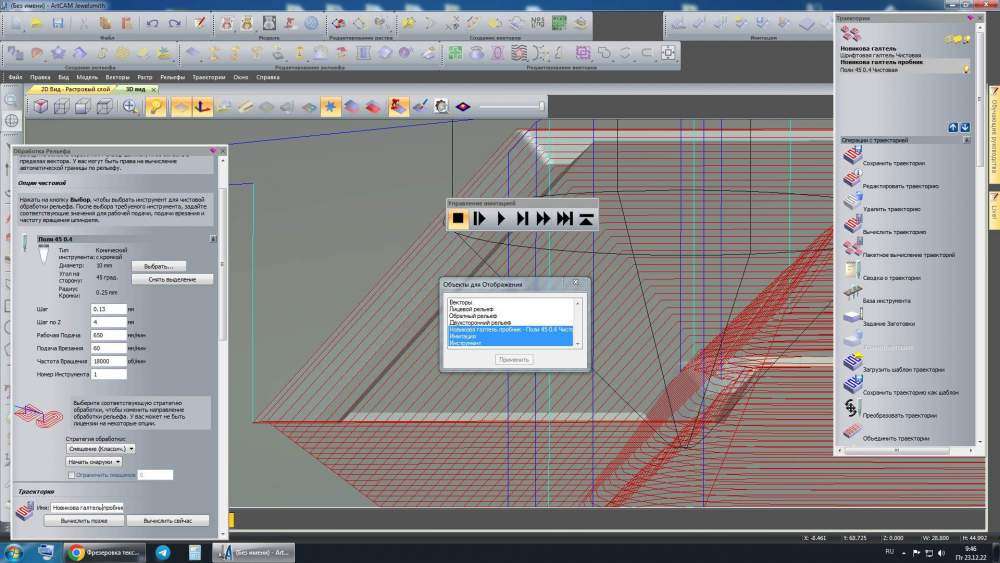Click the slider in the 3D view toolbar
This screenshot has width=1000, height=563.
(511, 106)
